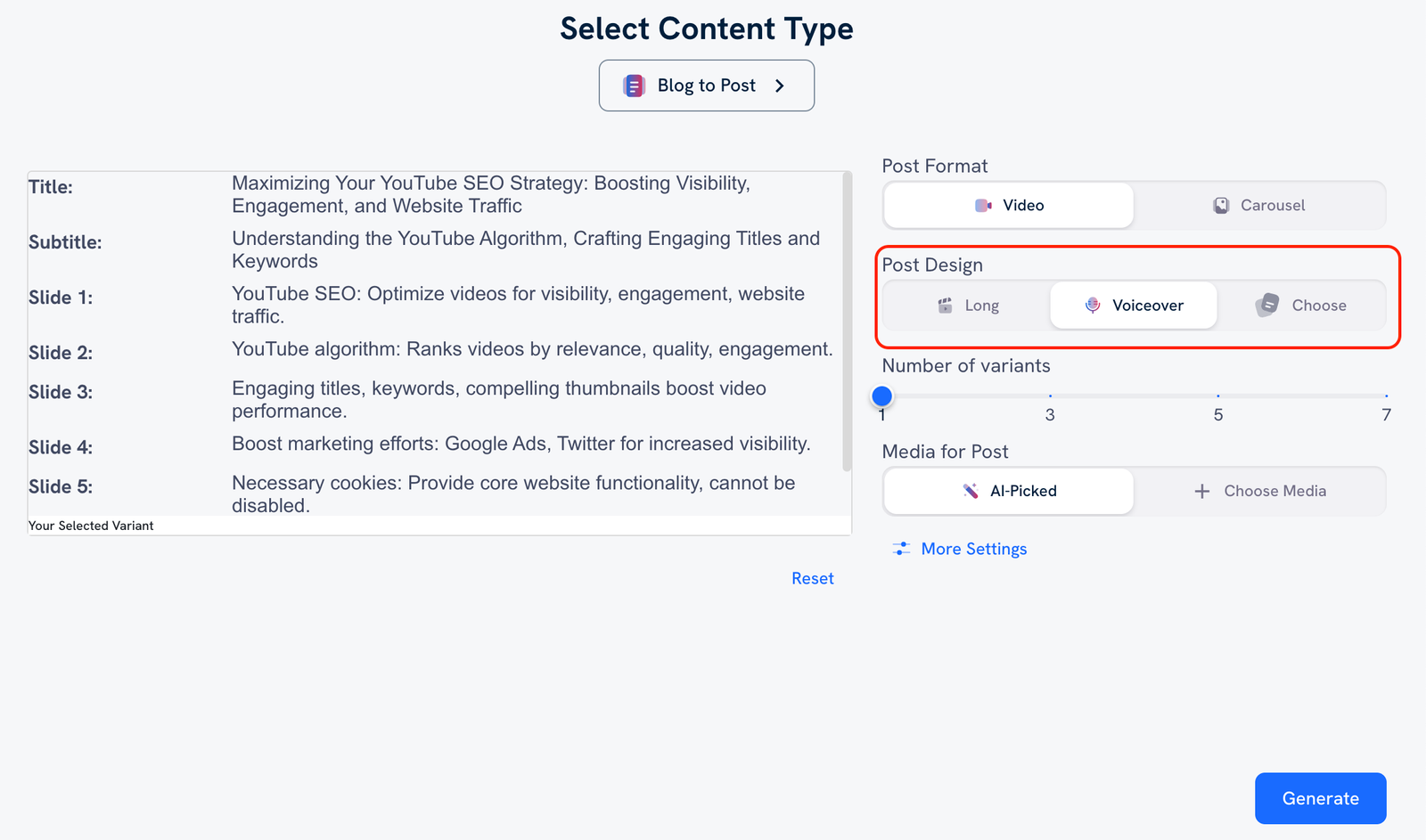Screen dimensions: 1426x840
Task: Select the Voiceover post design
Action: (1133, 306)
